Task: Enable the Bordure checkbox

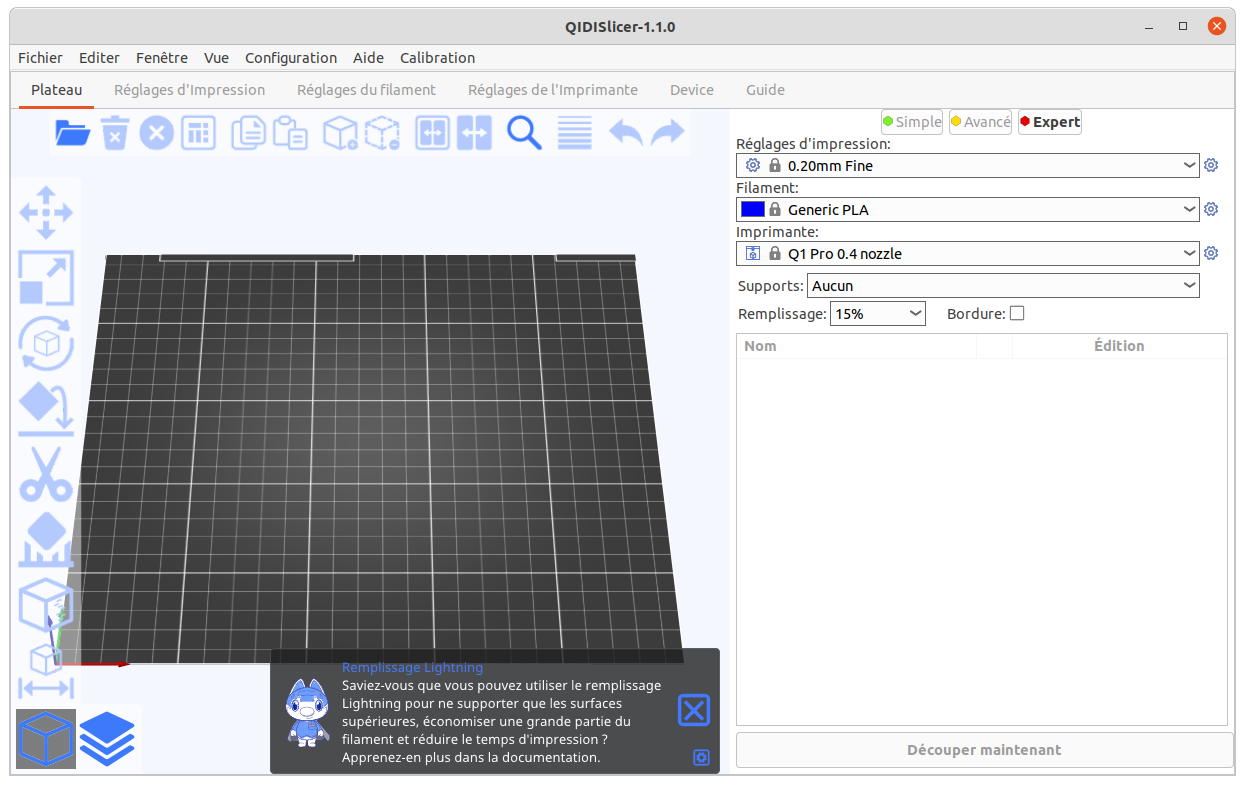Action: (1017, 314)
